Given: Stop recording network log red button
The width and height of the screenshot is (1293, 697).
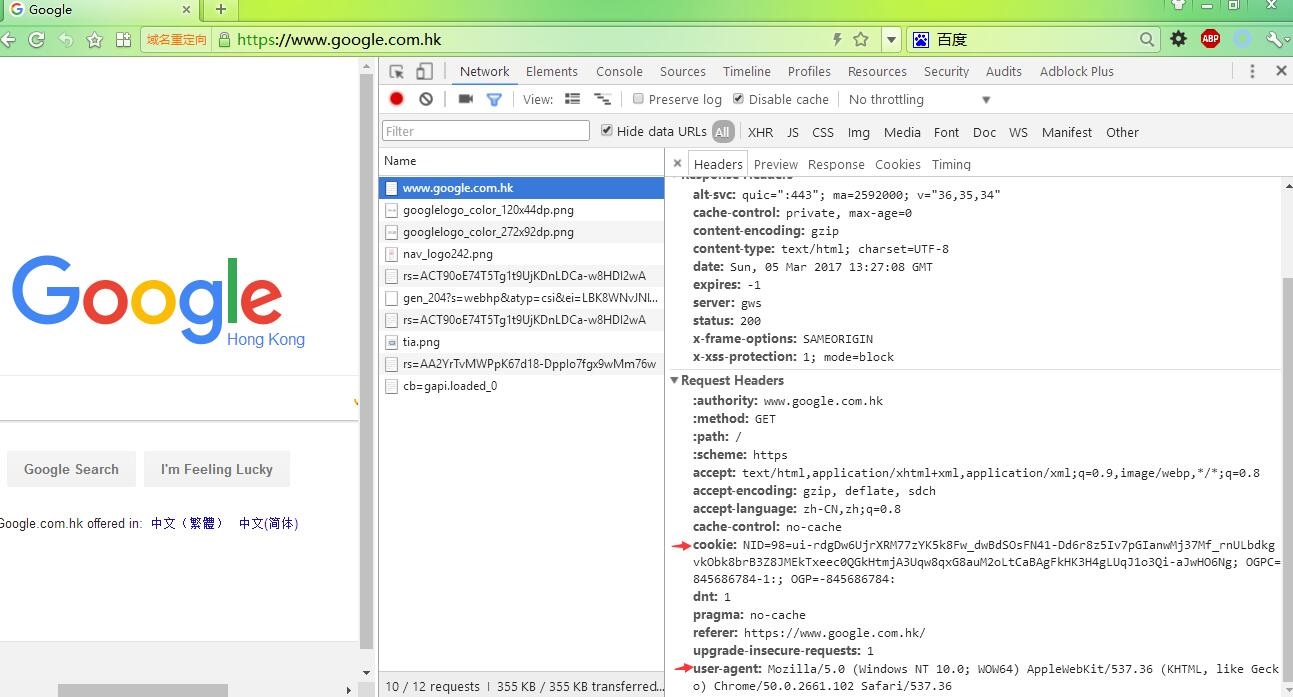Looking at the screenshot, I should pyautogui.click(x=397, y=99).
